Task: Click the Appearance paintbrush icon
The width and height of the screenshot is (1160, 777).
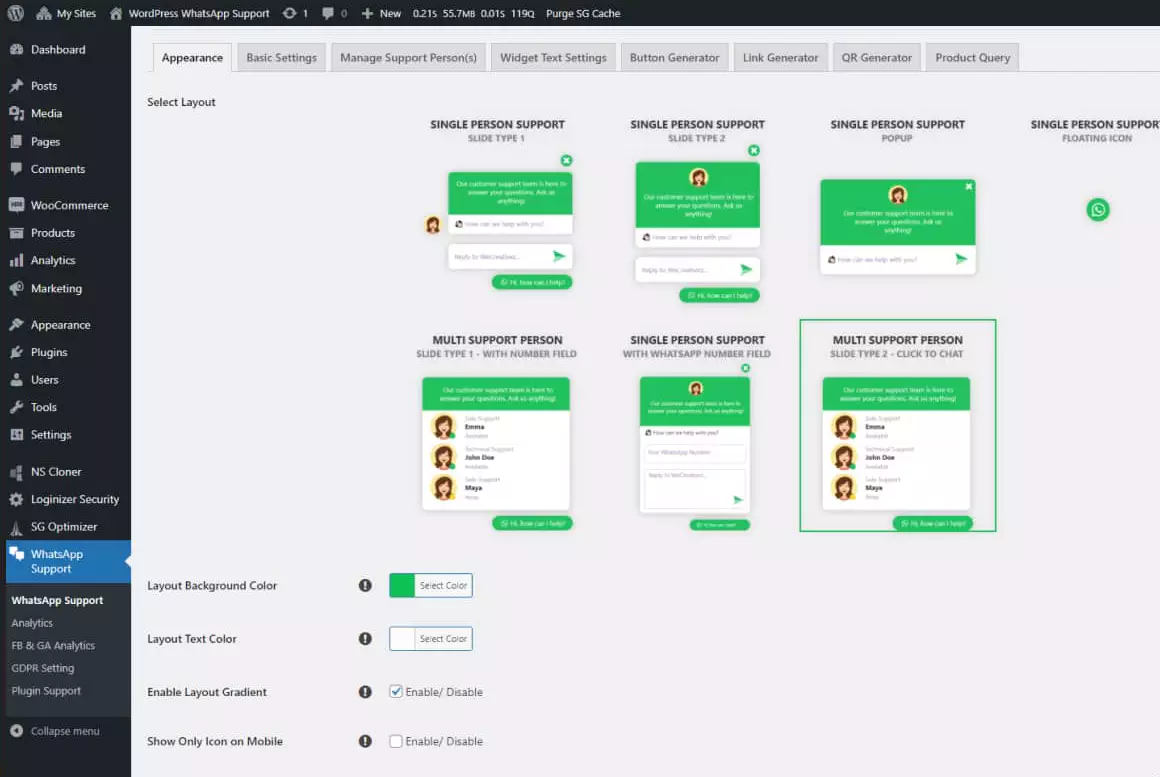Action: tap(16, 325)
